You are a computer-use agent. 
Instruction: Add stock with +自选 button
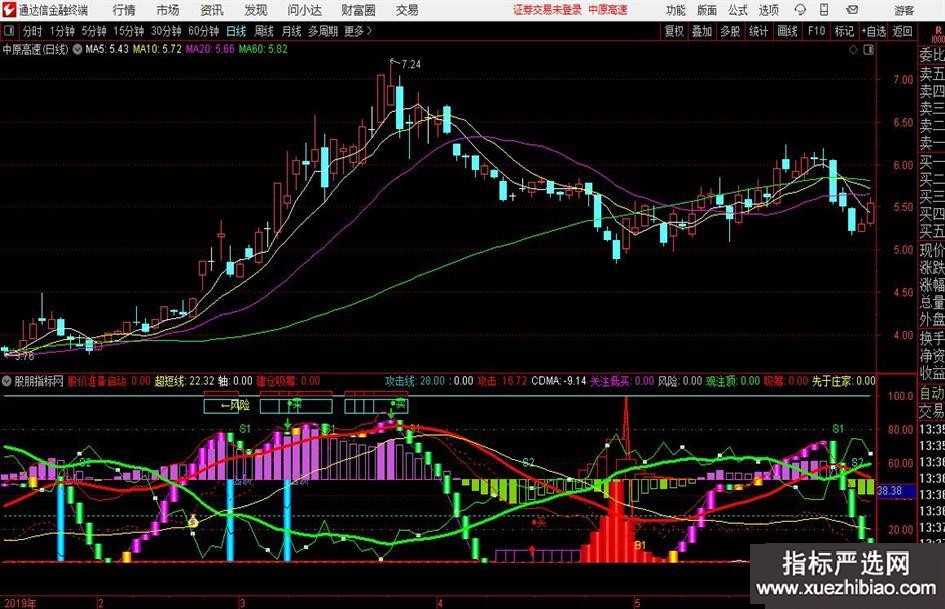[873, 31]
